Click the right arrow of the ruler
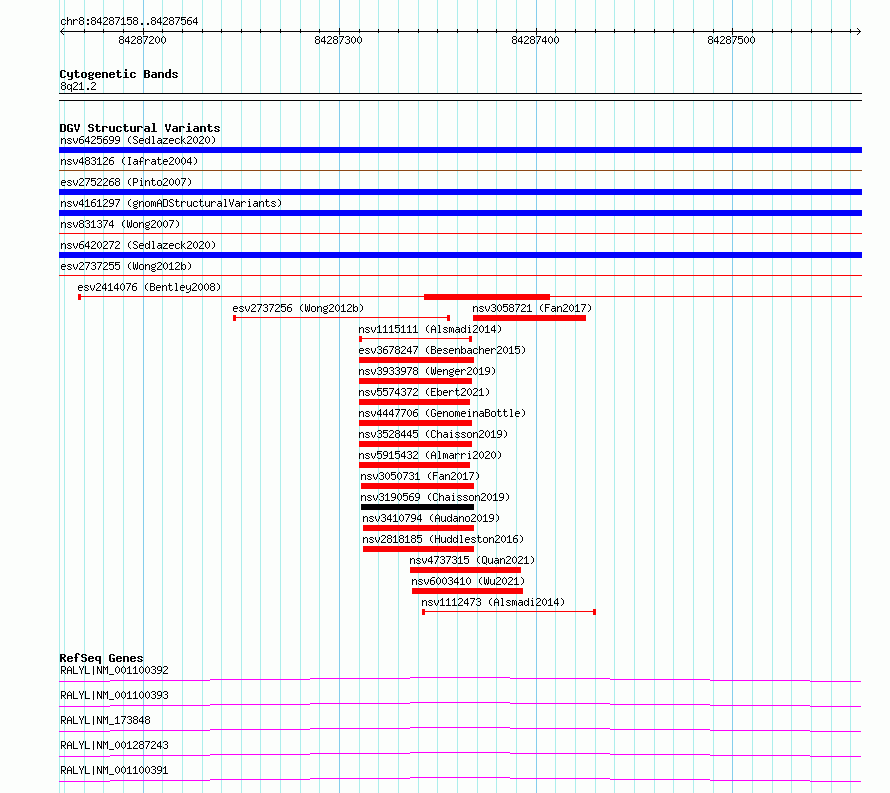Screen dimensions: 890x793 tap(859, 32)
